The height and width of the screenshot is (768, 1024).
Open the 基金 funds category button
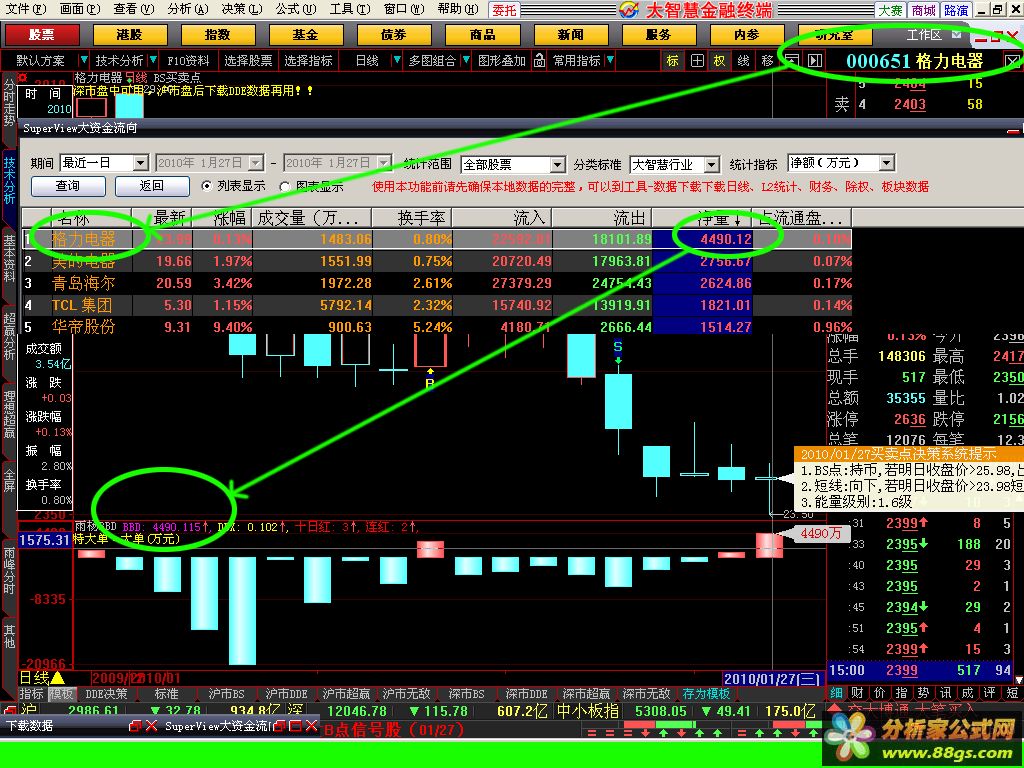tap(305, 35)
